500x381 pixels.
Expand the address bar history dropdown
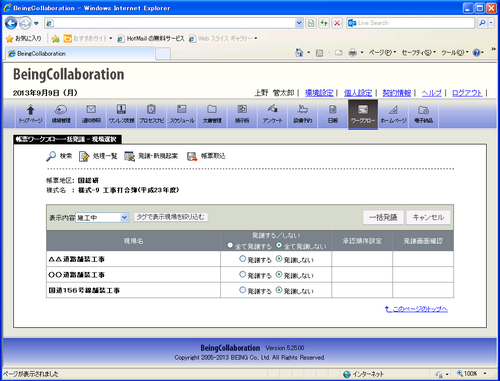coord(299,23)
